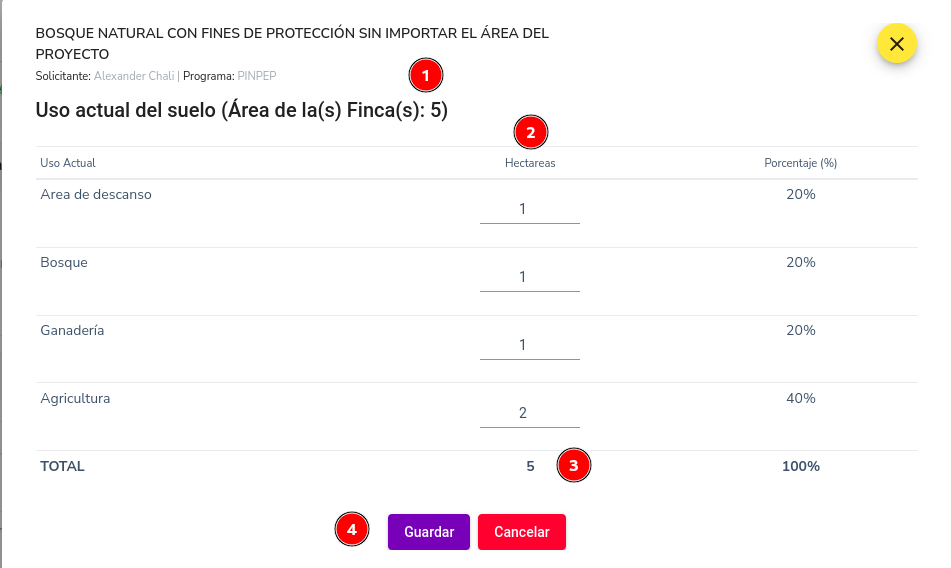The image size is (951, 568).
Task: Select the Bosque row label
Action: pos(64,262)
